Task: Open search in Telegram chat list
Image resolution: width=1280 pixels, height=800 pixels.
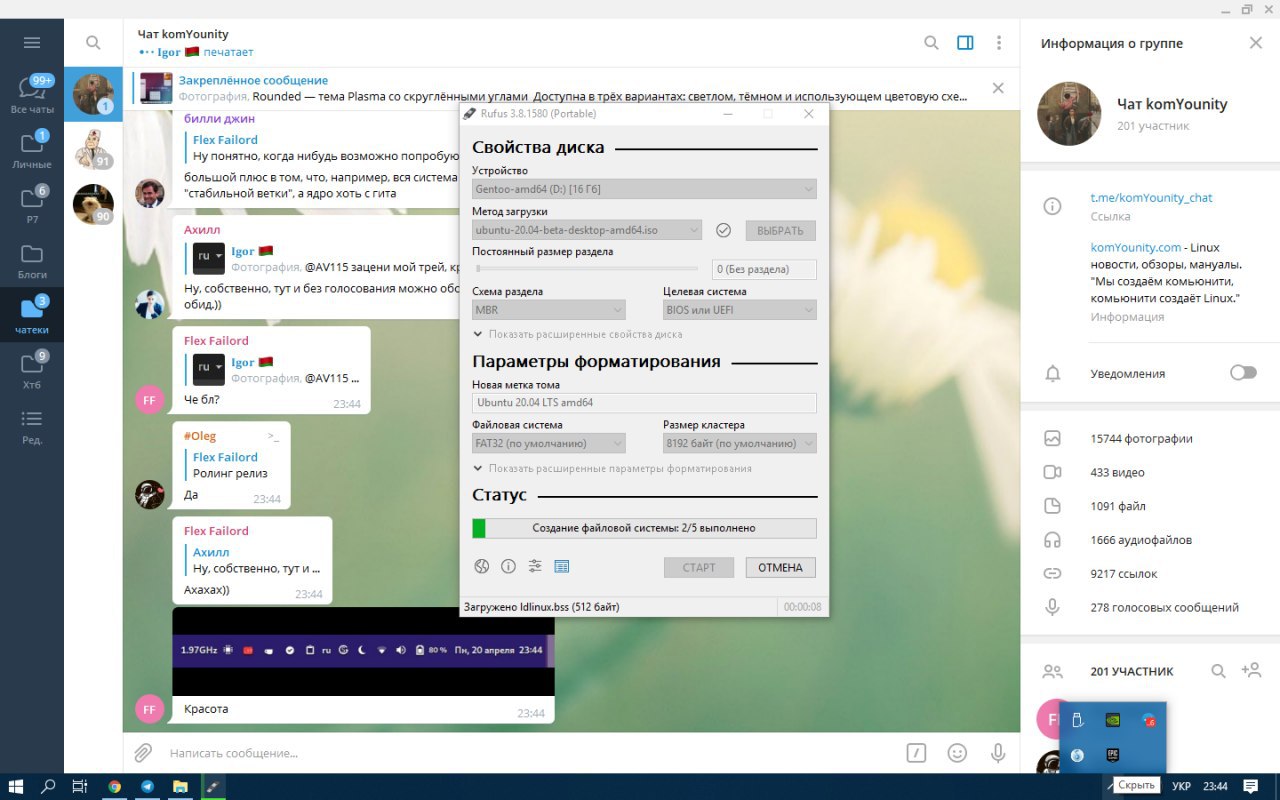Action: (93, 43)
